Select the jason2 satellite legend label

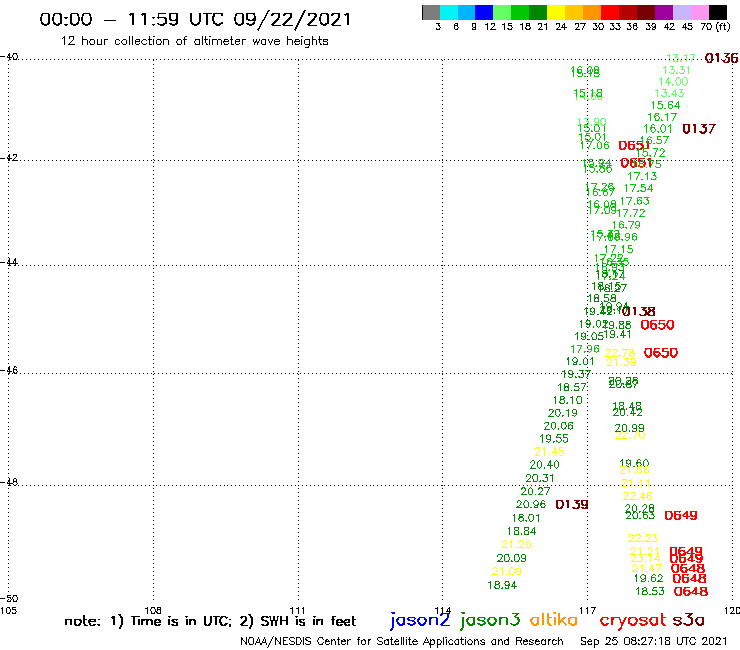click(420, 620)
